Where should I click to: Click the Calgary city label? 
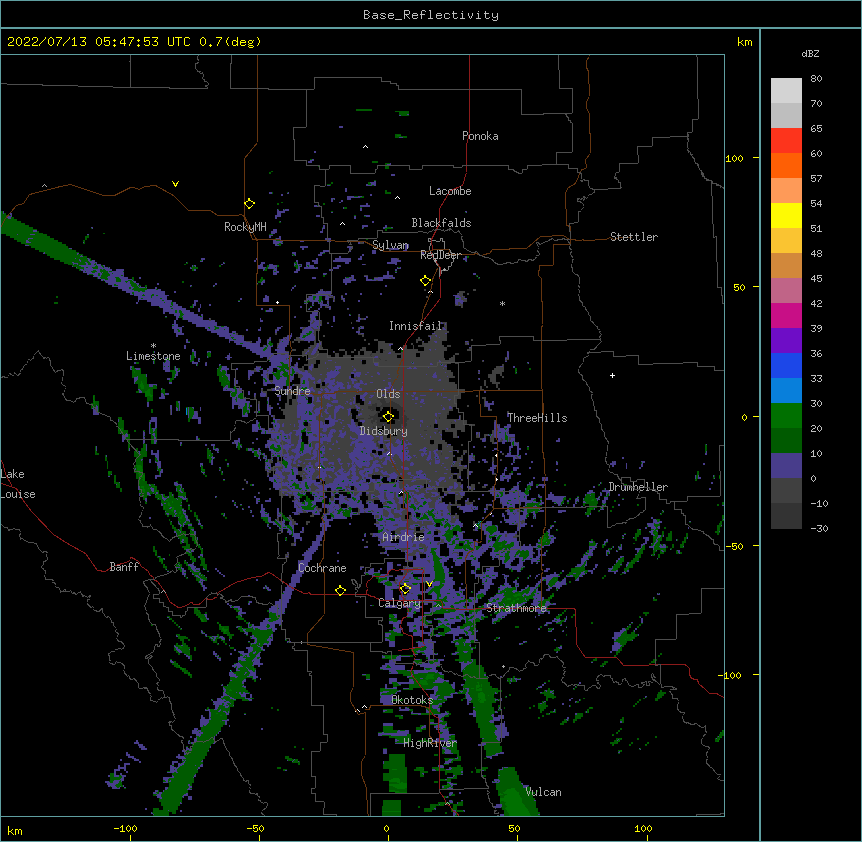[x=399, y=603]
